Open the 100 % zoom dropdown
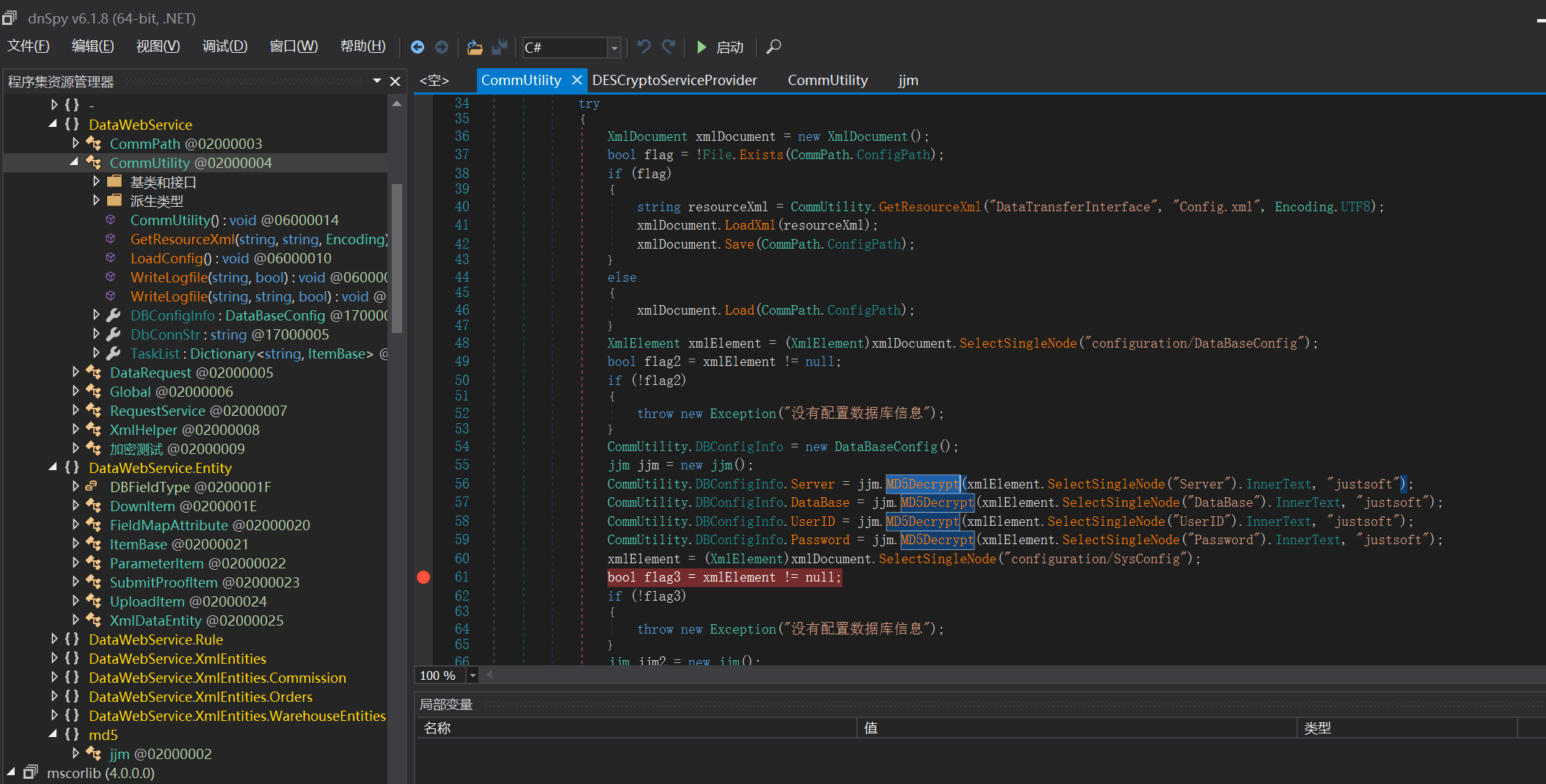Viewport: 1546px width, 784px height. coord(473,675)
